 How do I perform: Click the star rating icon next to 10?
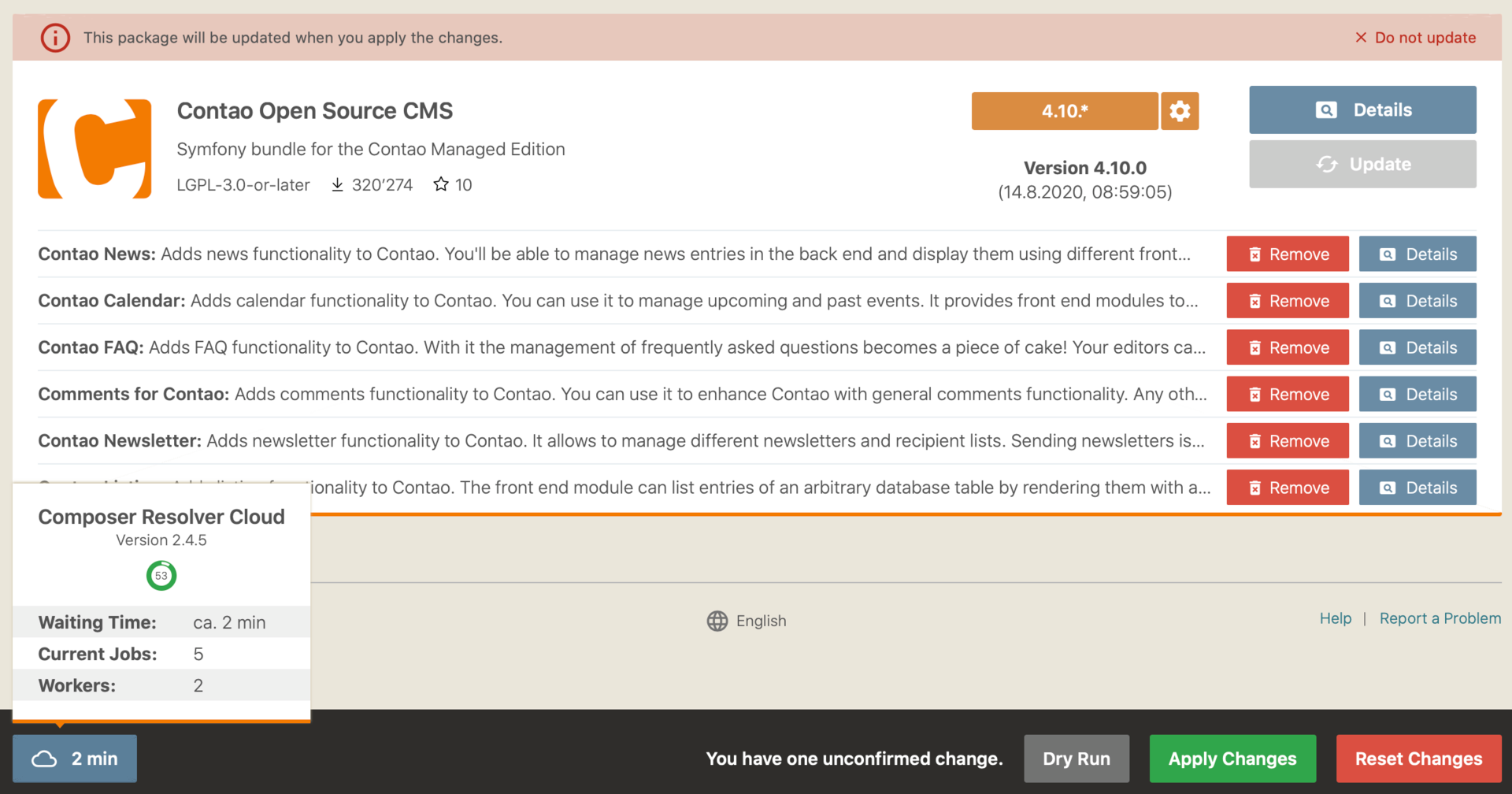click(x=441, y=184)
